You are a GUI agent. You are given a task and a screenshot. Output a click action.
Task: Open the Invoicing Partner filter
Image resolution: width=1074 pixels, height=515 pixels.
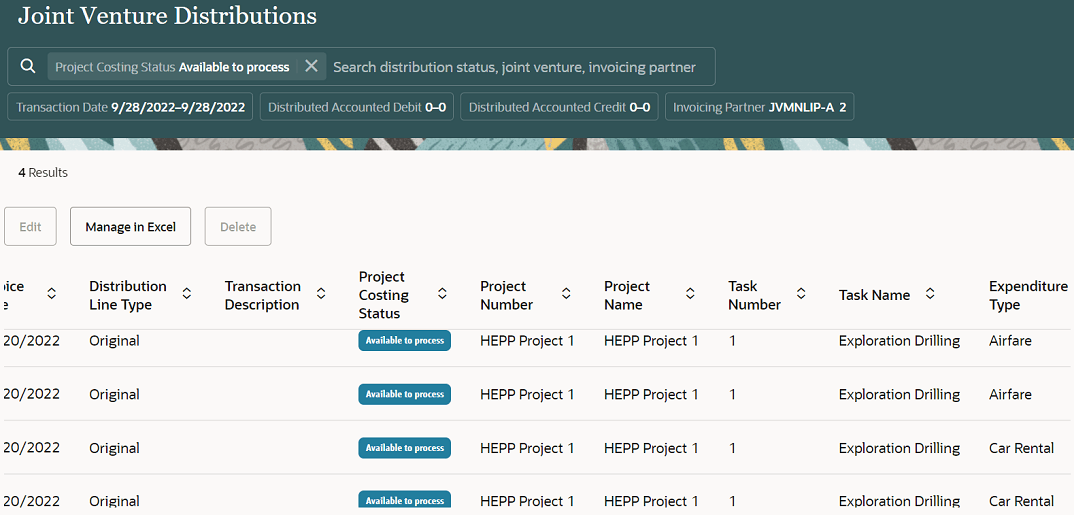[759, 107]
